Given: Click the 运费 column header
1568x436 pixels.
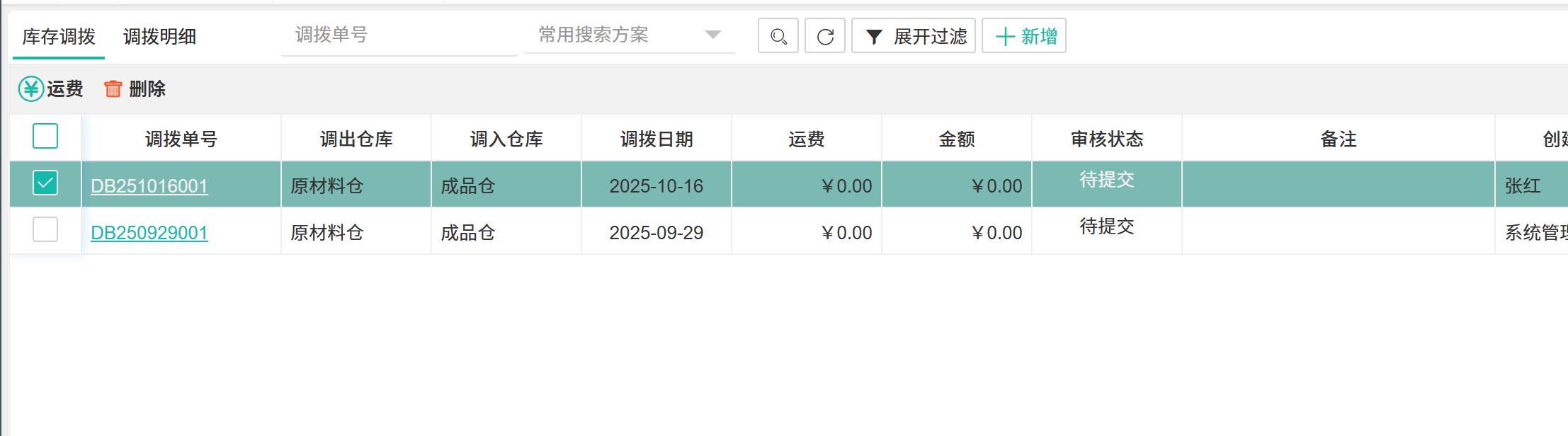Looking at the screenshot, I should (806, 139).
